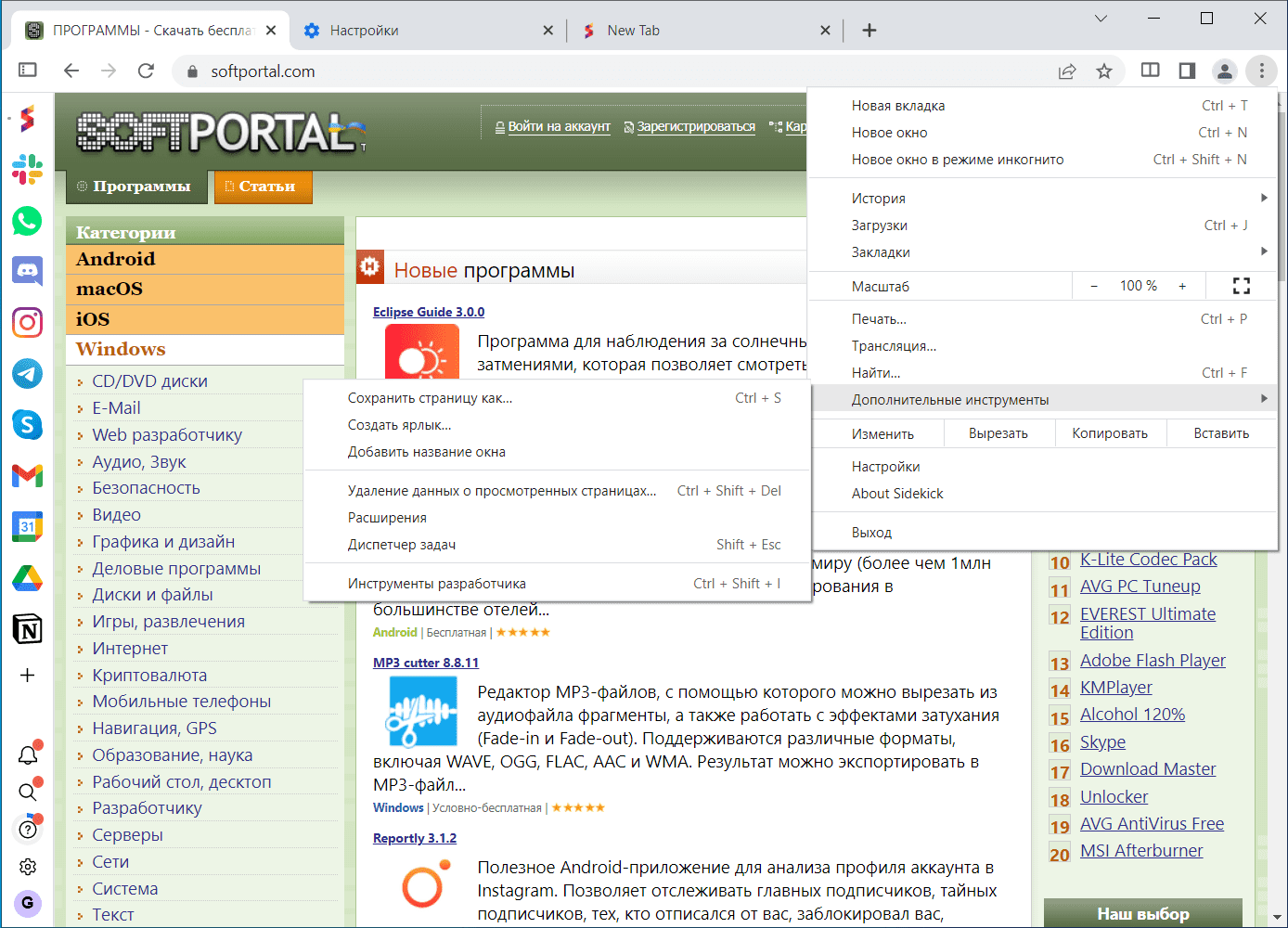Enter fullscreen mode from the Масштаб row

point(1242,286)
